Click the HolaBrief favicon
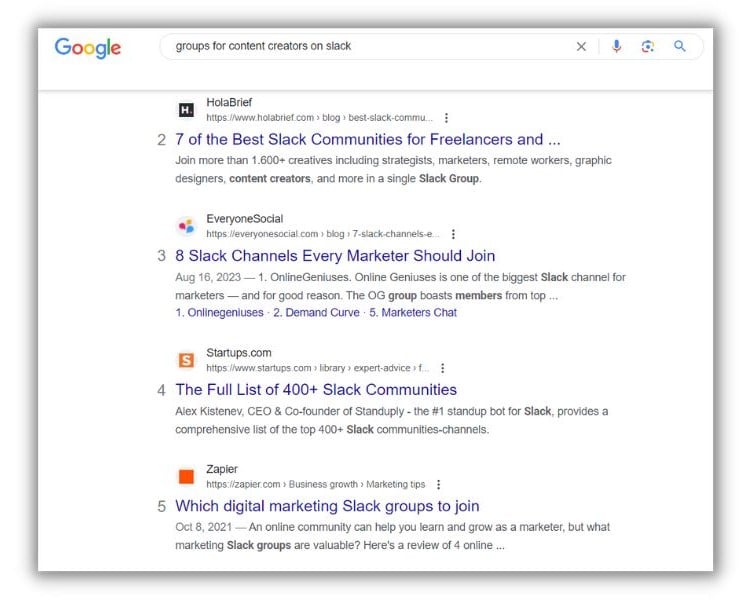The image size is (751, 600). [186, 110]
